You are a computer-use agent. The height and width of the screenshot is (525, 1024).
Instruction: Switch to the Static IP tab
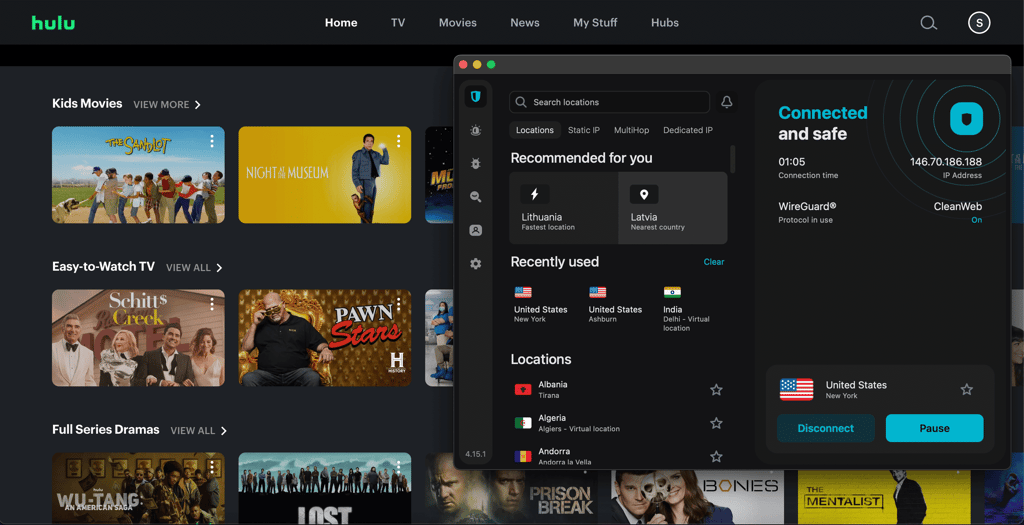click(x=584, y=130)
